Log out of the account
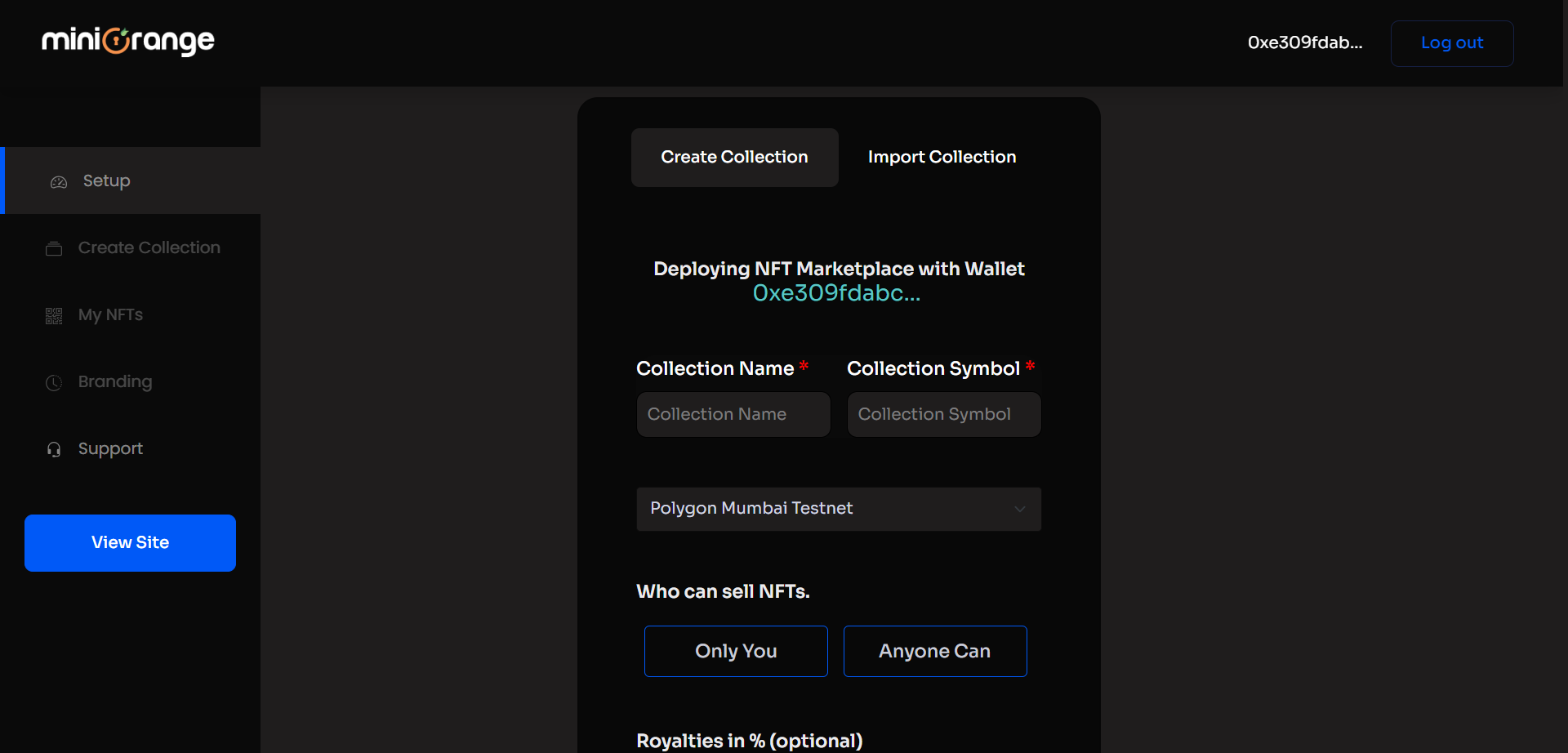 [1452, 43]
